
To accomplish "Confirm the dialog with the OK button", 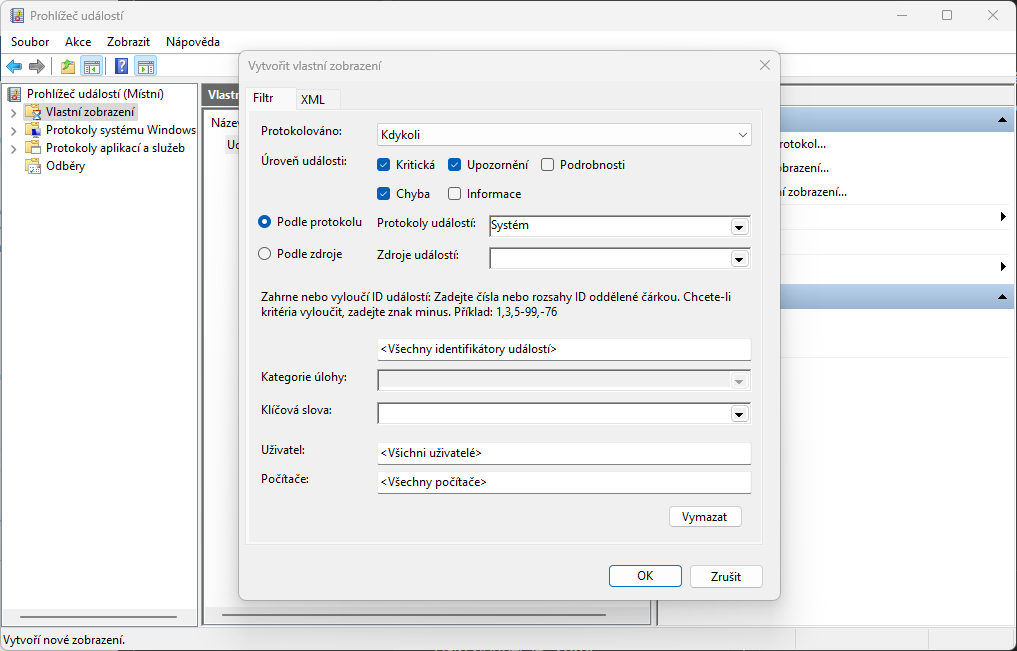I will (x=645, y=576).
